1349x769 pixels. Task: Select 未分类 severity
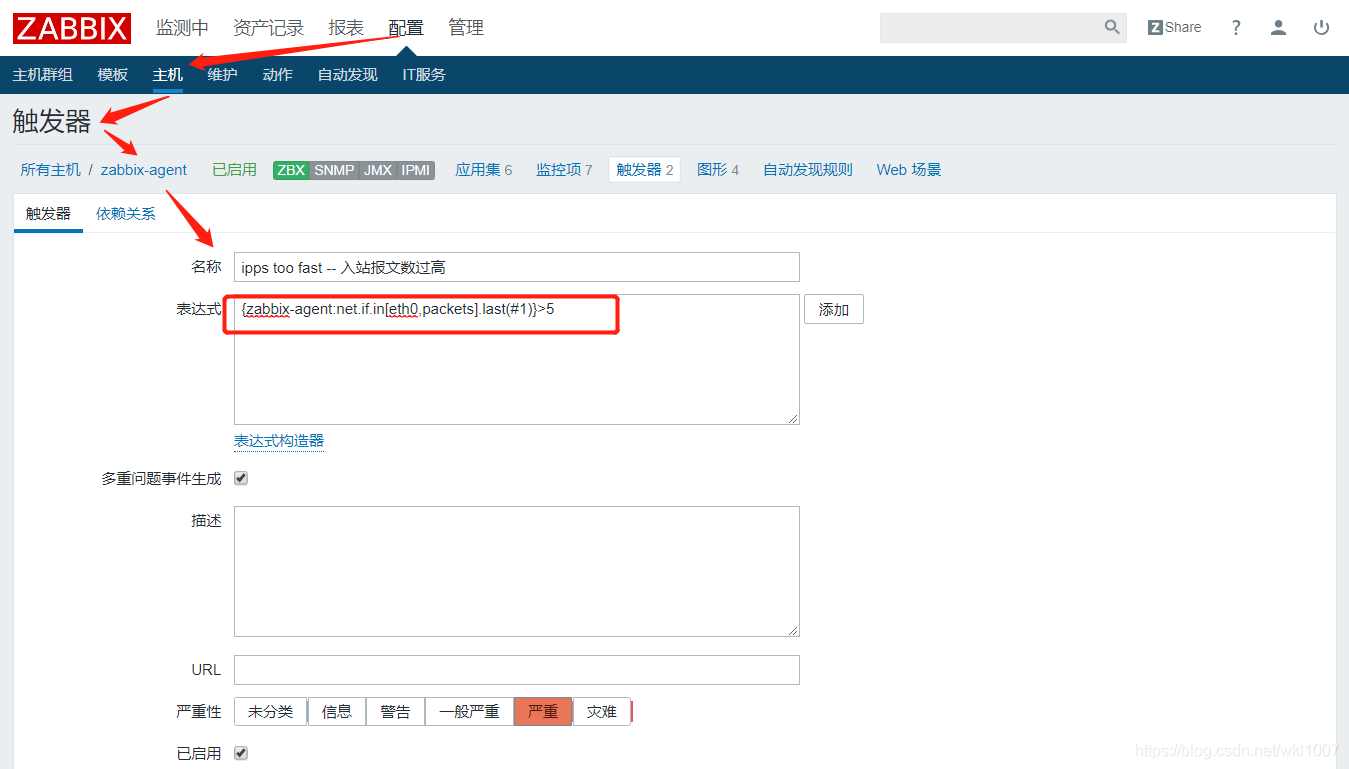(271, 712)
